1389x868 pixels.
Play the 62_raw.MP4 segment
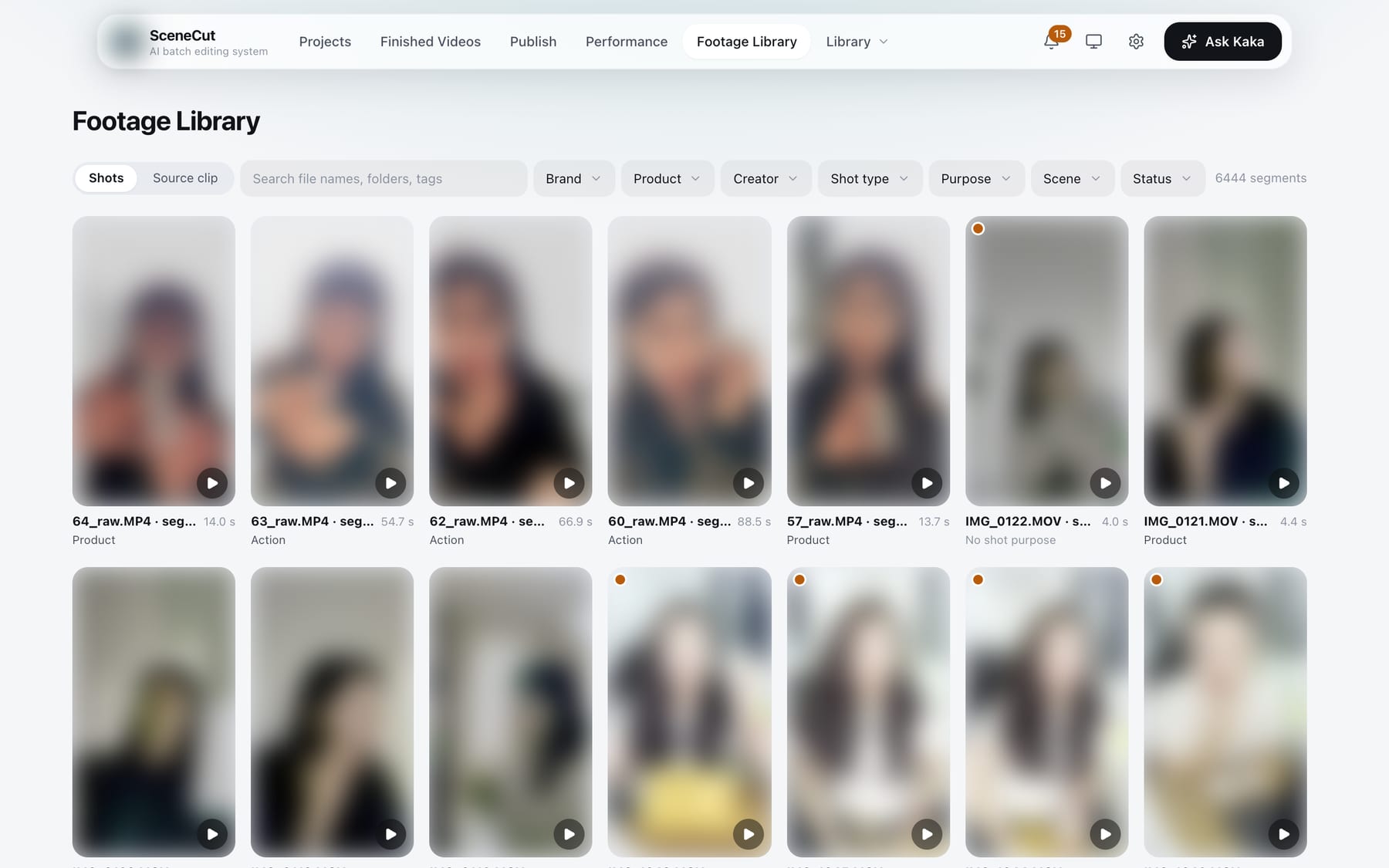point(569,483)
